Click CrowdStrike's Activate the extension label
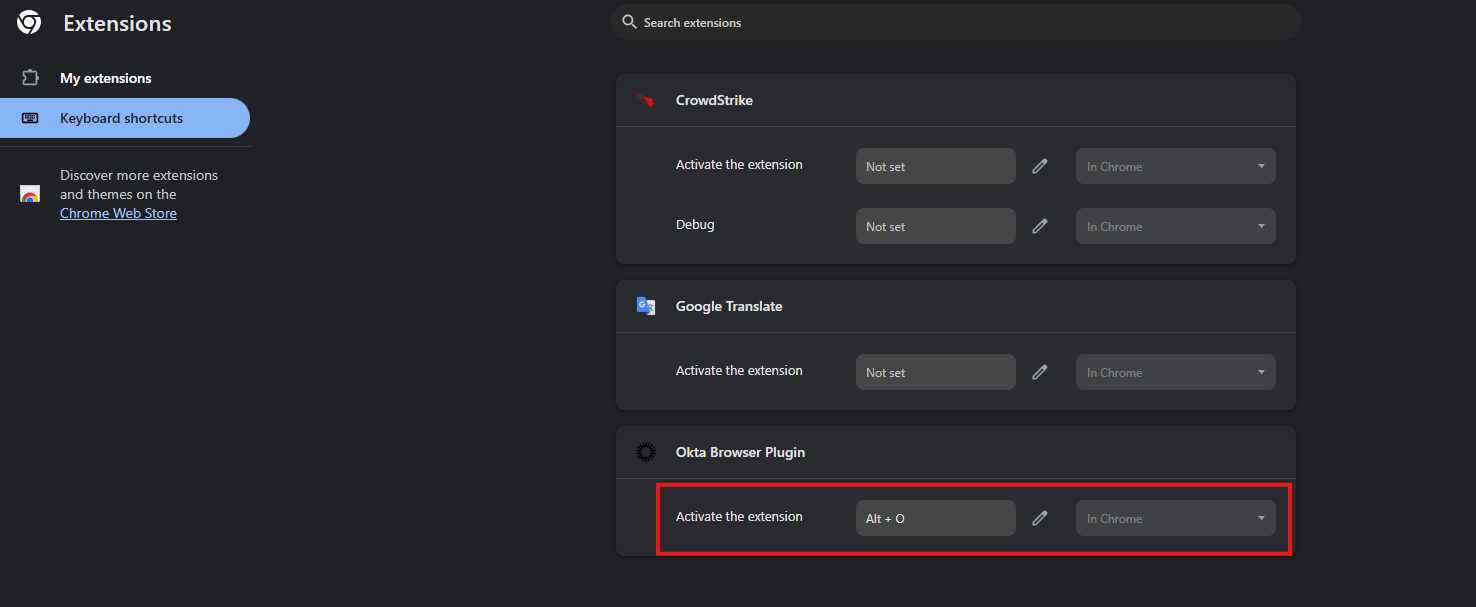This screenshot has width=1476, height=607. [739, 164]
